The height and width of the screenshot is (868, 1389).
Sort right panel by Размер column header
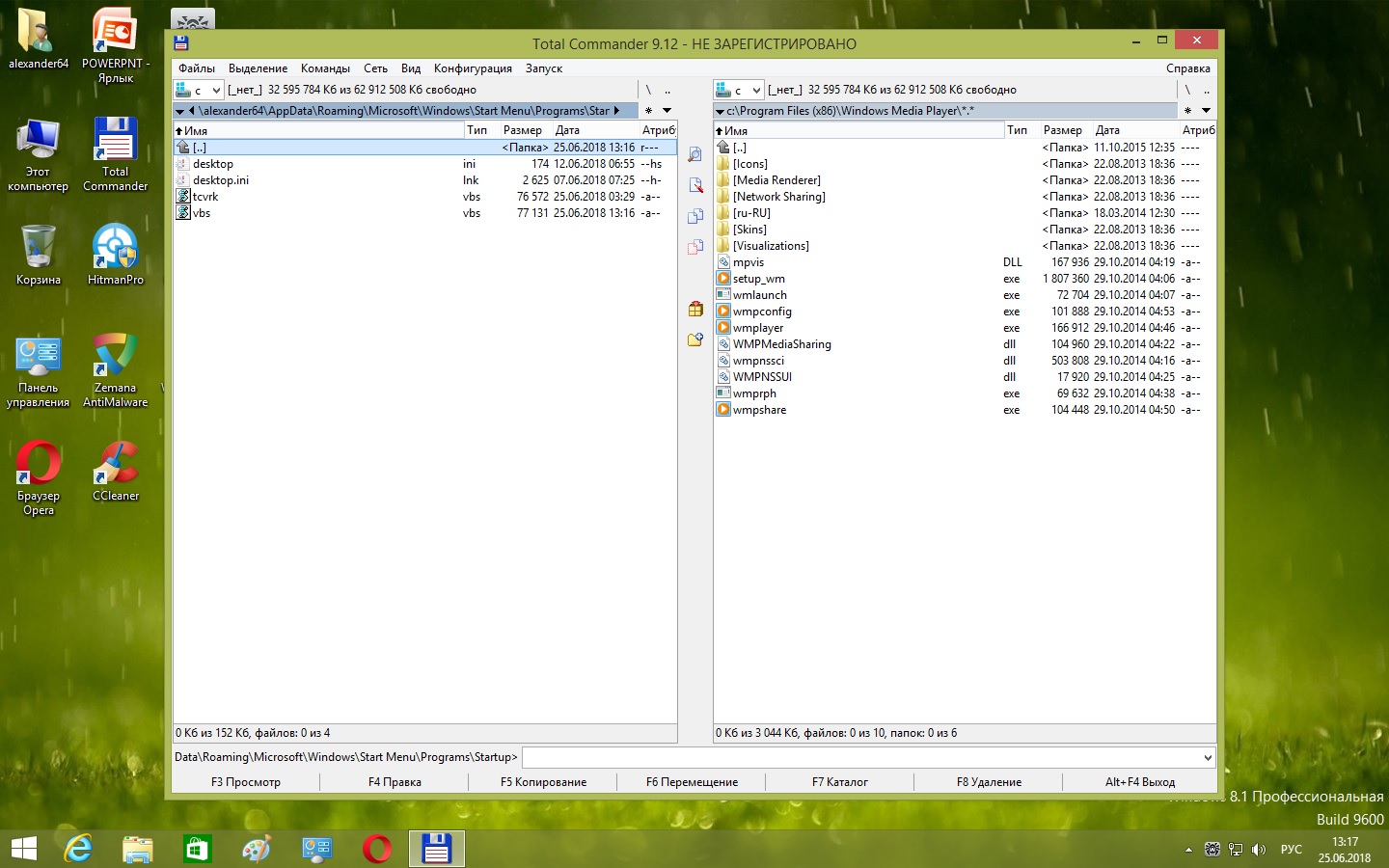pyautogui.click(x=1062, y=130)
